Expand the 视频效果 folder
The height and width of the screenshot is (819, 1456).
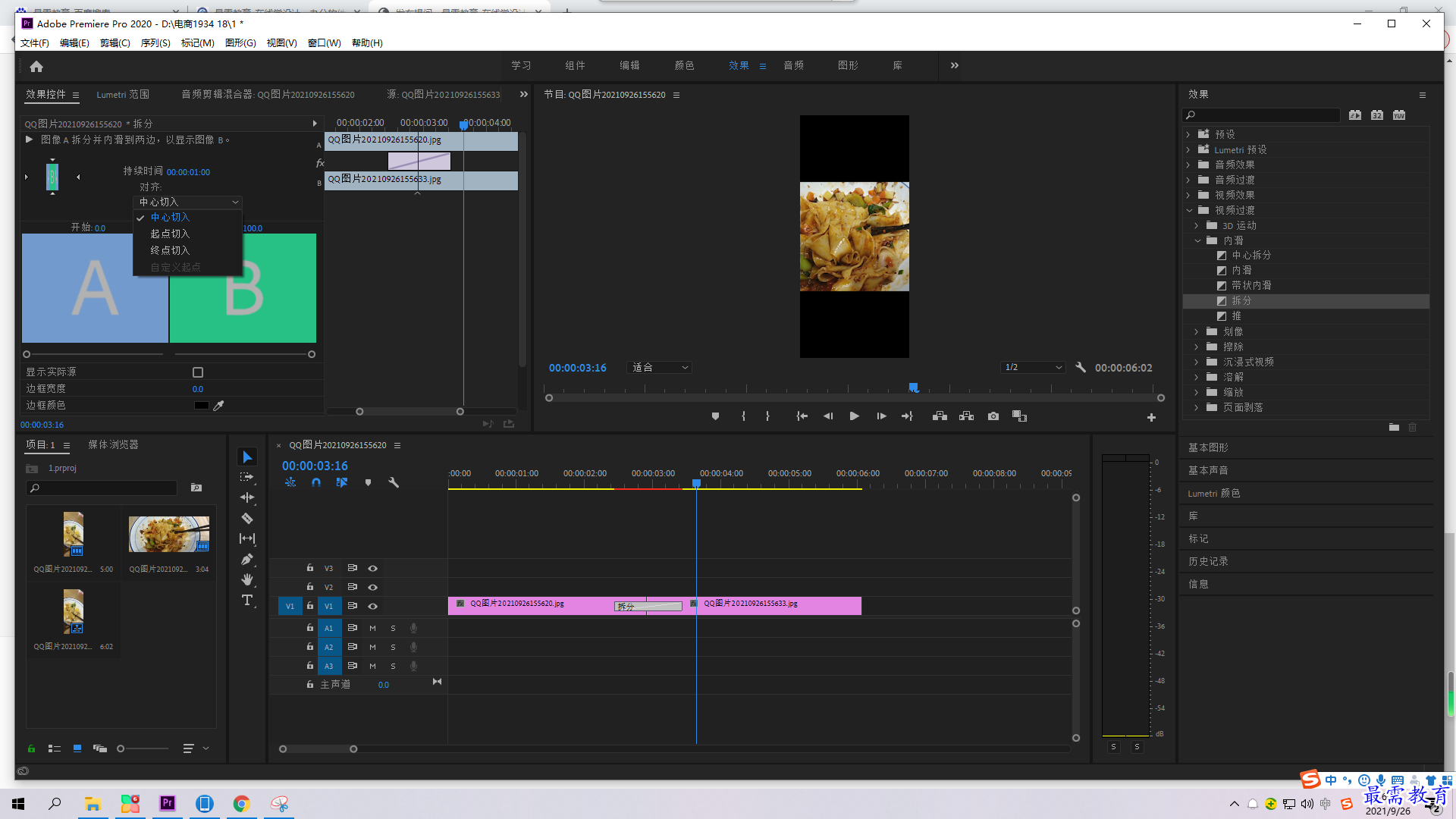(1188, 195)
